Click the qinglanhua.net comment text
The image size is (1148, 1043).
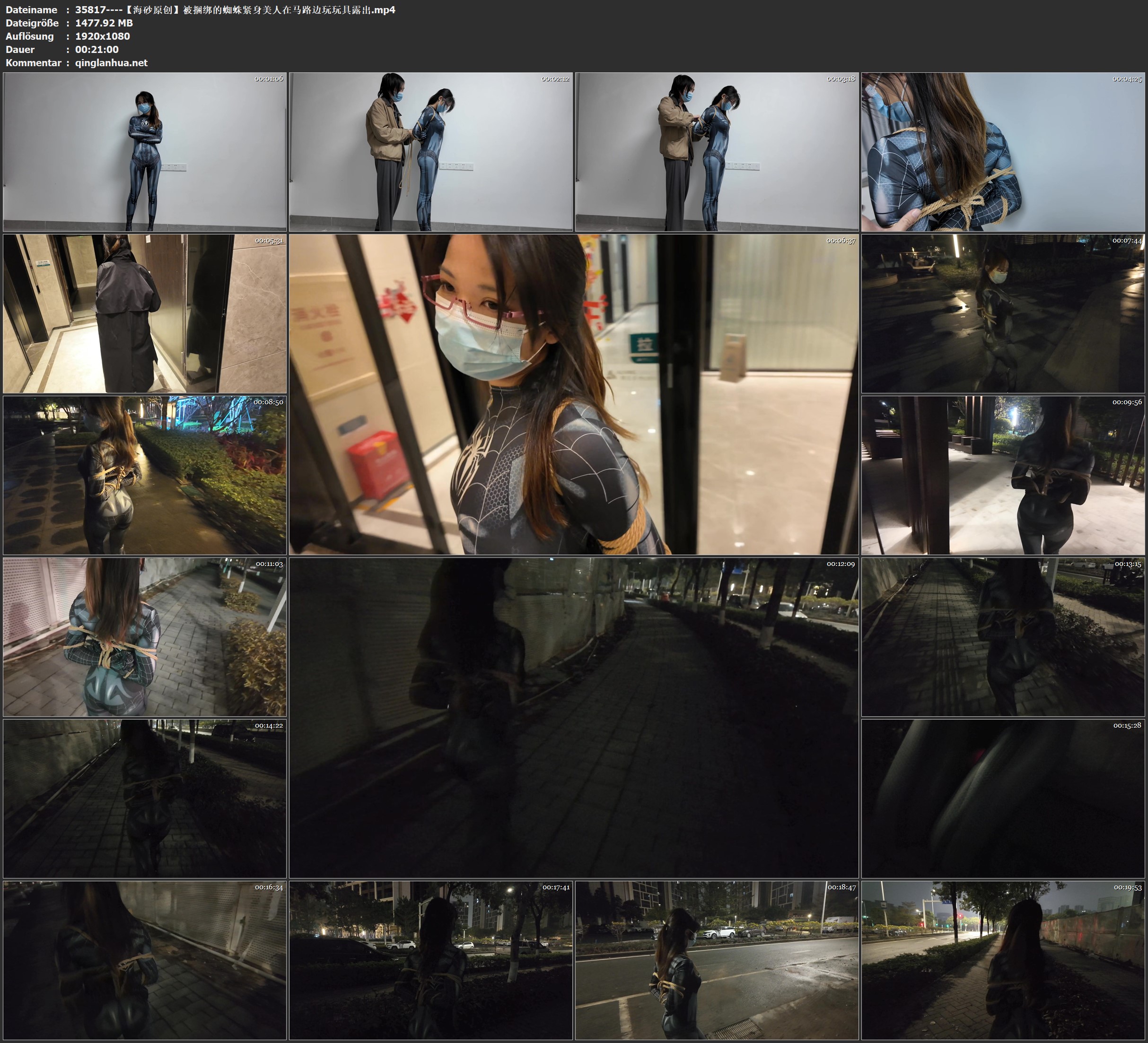(111, 62)
